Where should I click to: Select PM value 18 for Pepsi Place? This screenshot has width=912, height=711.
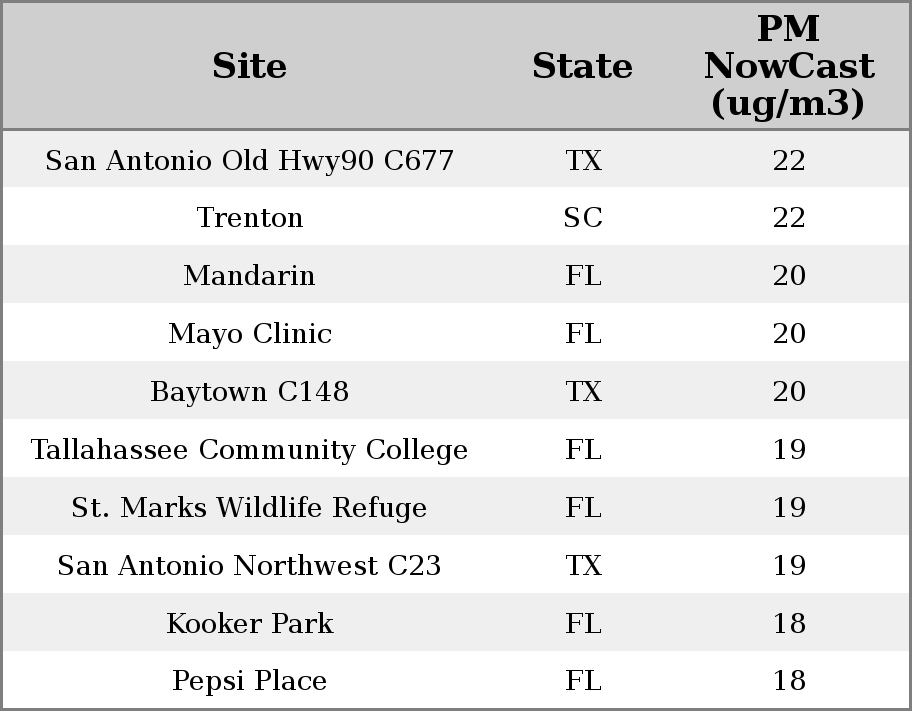789,681
